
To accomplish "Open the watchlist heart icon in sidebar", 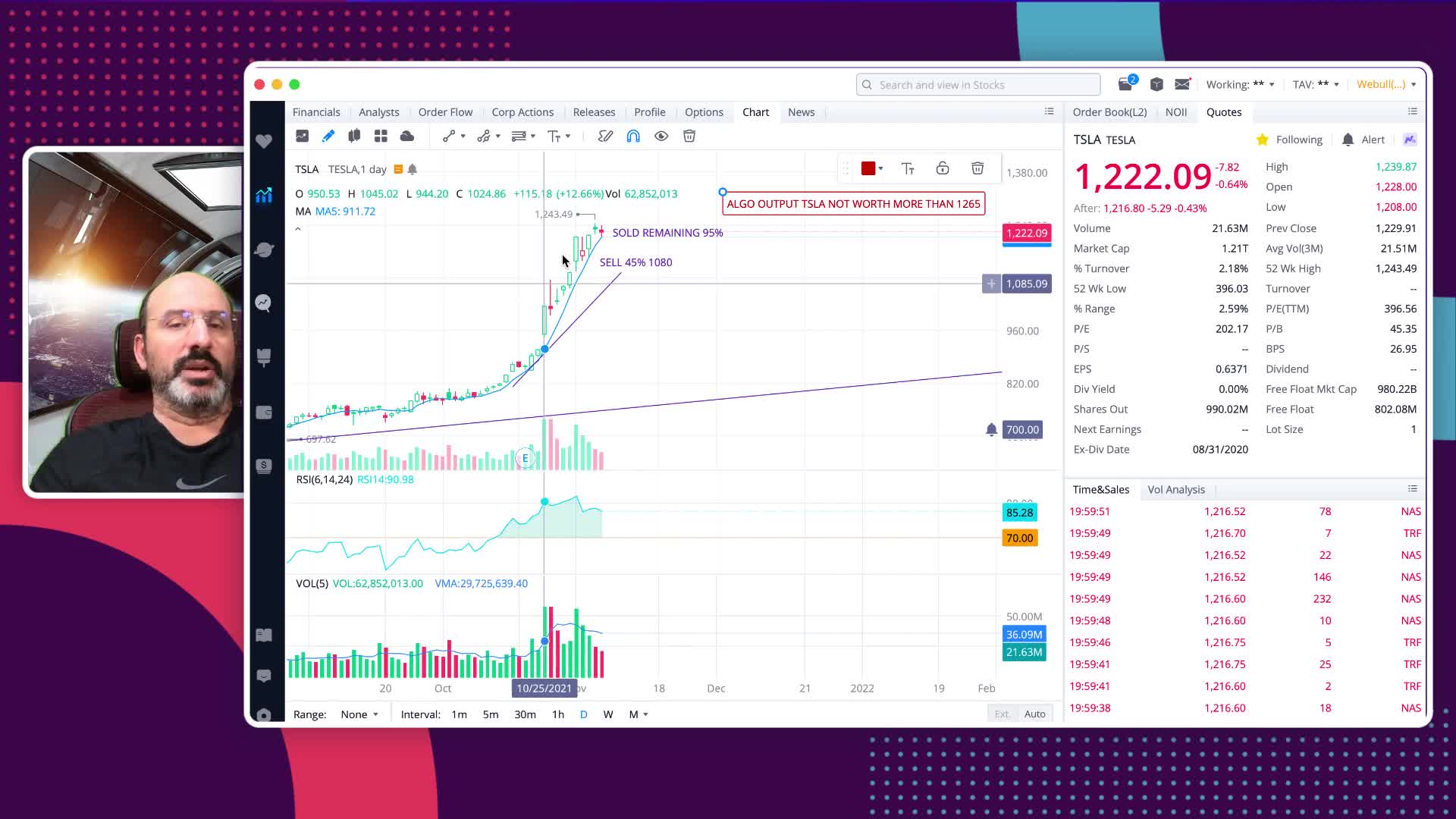I will [x=264, y=141].
